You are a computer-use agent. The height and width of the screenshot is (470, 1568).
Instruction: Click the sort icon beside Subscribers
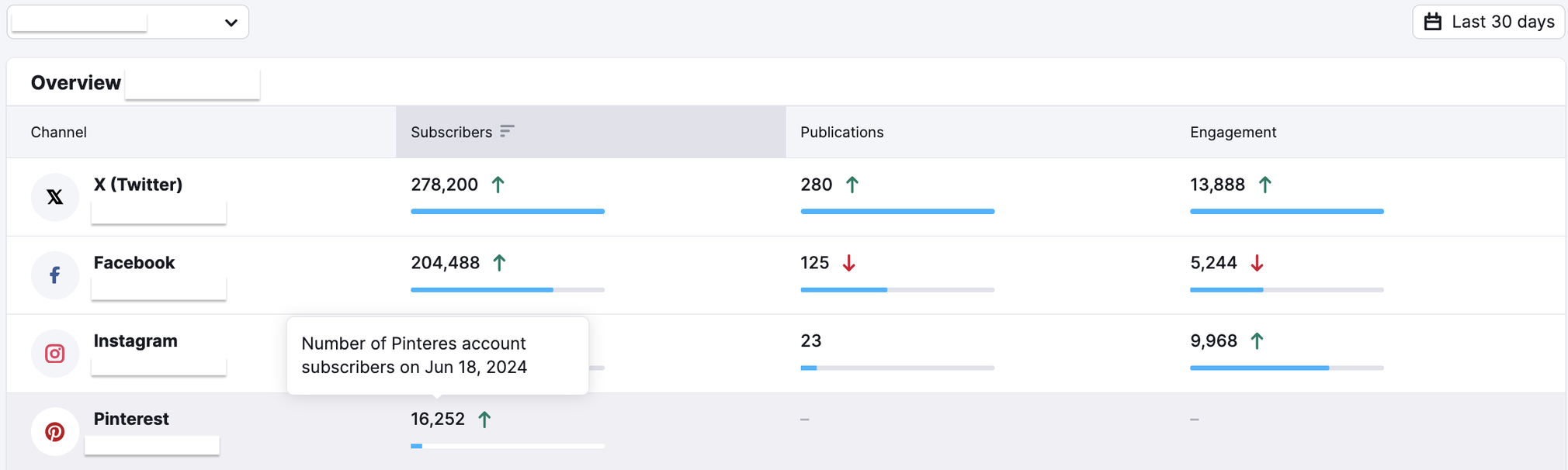tap(507, 131)
